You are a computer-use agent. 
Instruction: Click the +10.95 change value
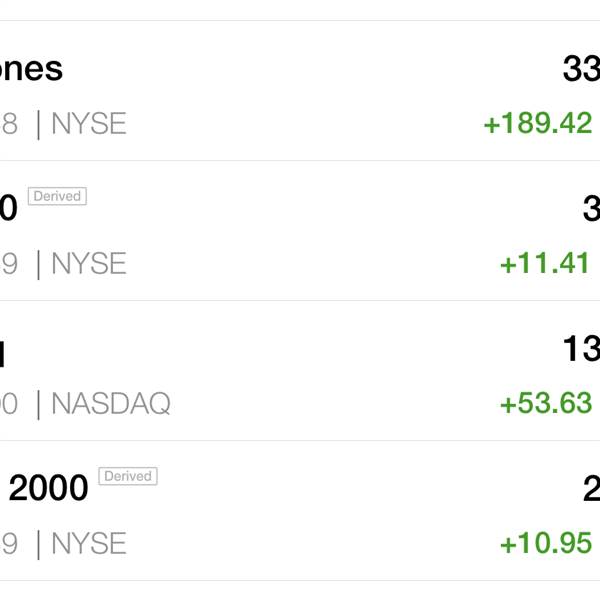point(546,543)
